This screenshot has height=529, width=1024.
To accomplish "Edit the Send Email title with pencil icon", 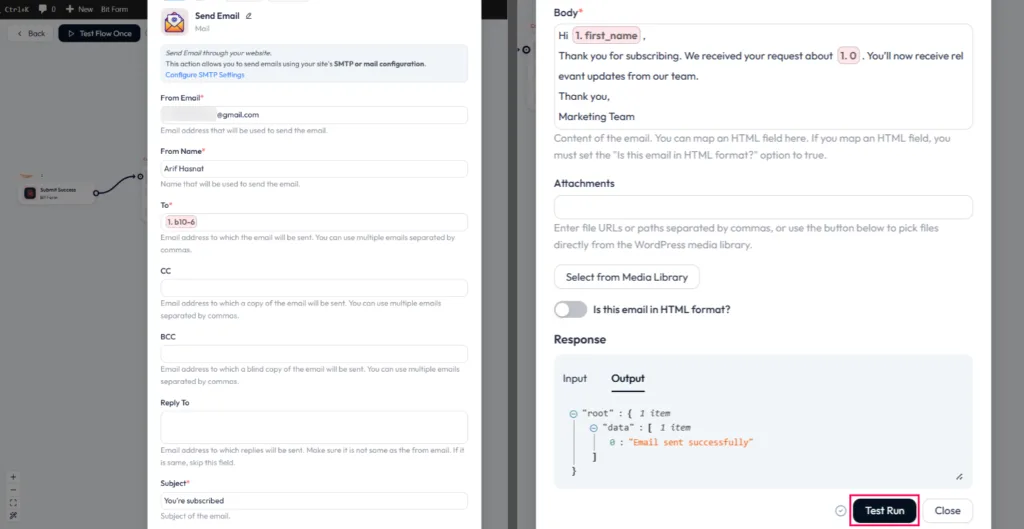I will click(x=248, y=16).
